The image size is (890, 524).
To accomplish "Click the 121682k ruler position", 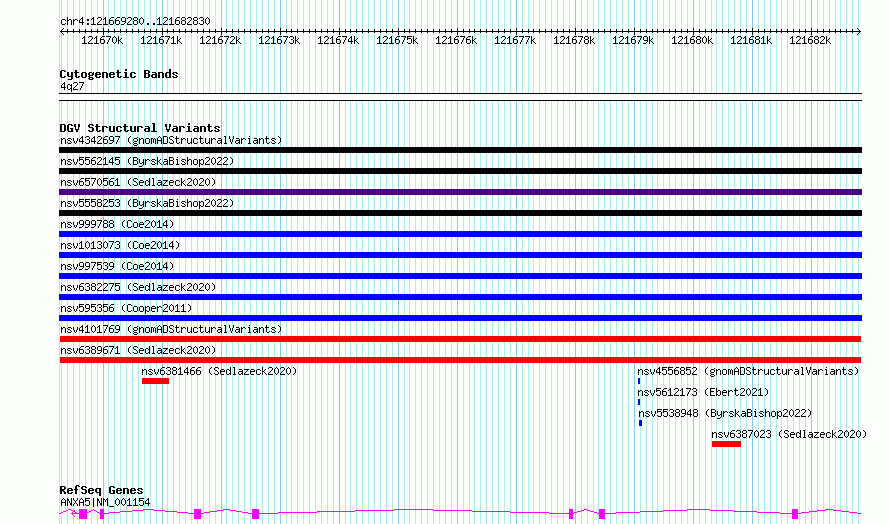I will click(x=811, y=41).
